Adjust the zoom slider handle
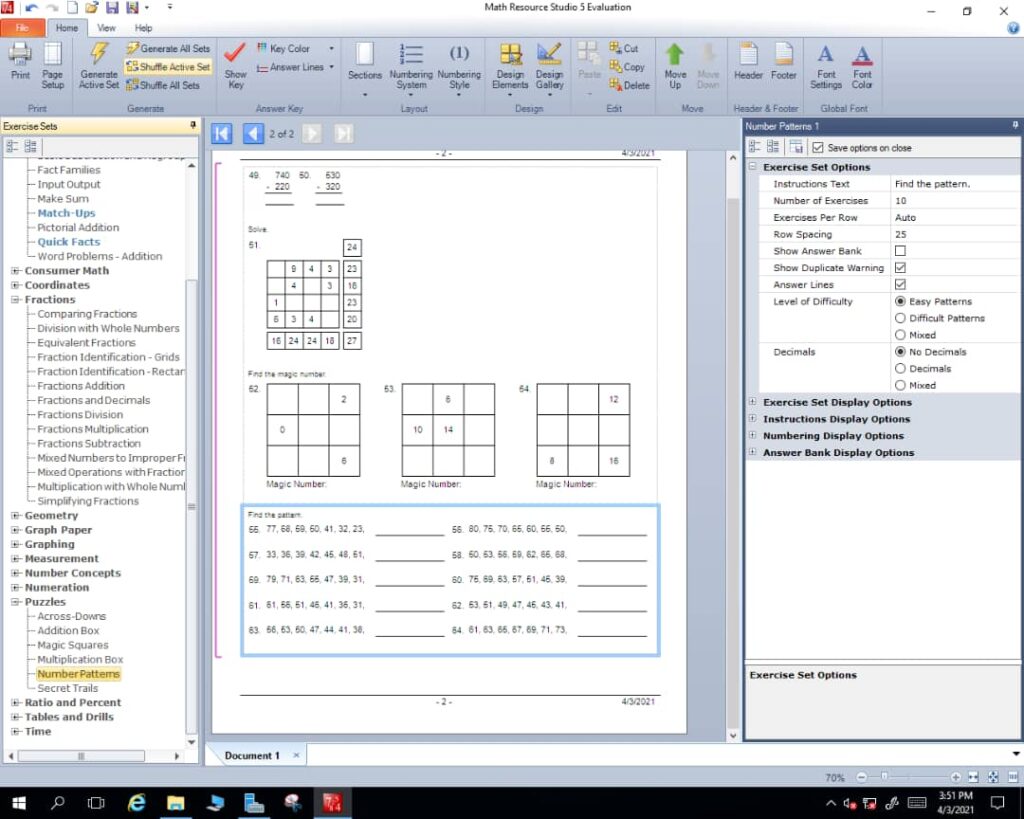This screenshot has width=1024, height=819. [x=884, y=777]
